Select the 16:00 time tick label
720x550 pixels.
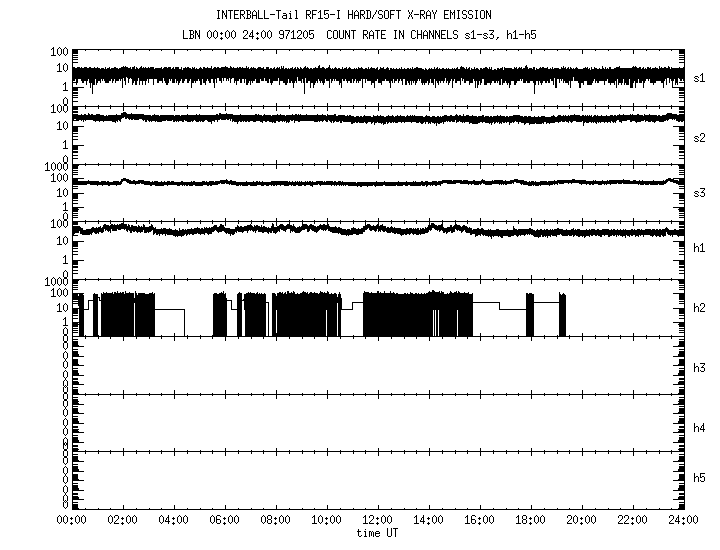(x=480, y=520)
